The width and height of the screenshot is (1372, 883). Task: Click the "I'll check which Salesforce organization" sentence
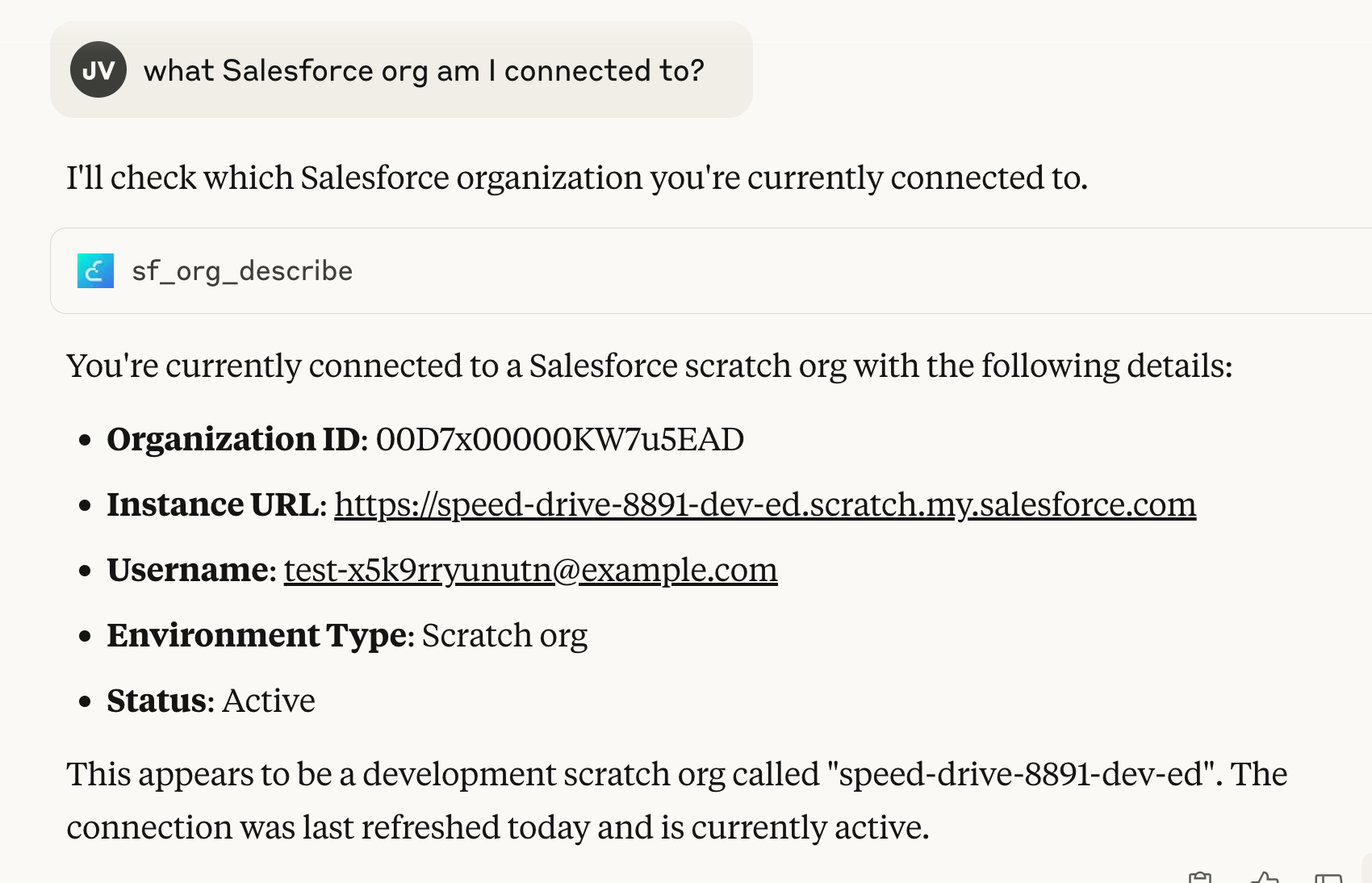(x=576, y=178)
